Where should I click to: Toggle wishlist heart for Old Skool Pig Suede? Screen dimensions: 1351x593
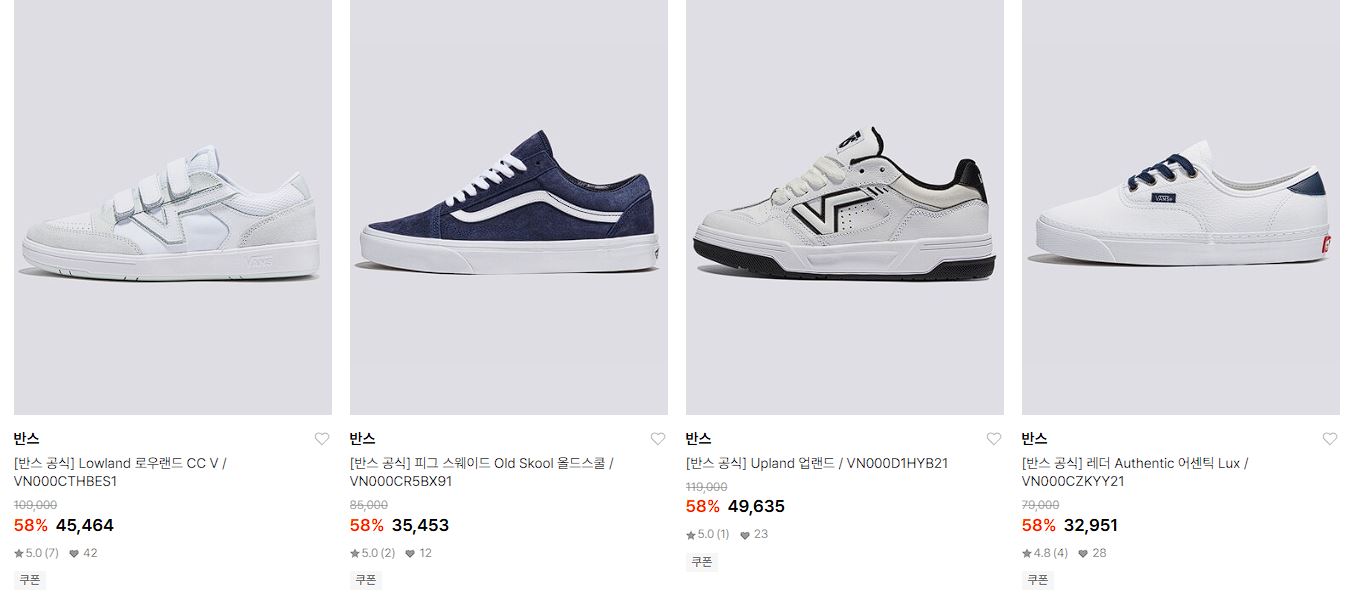tap(657, 439)
